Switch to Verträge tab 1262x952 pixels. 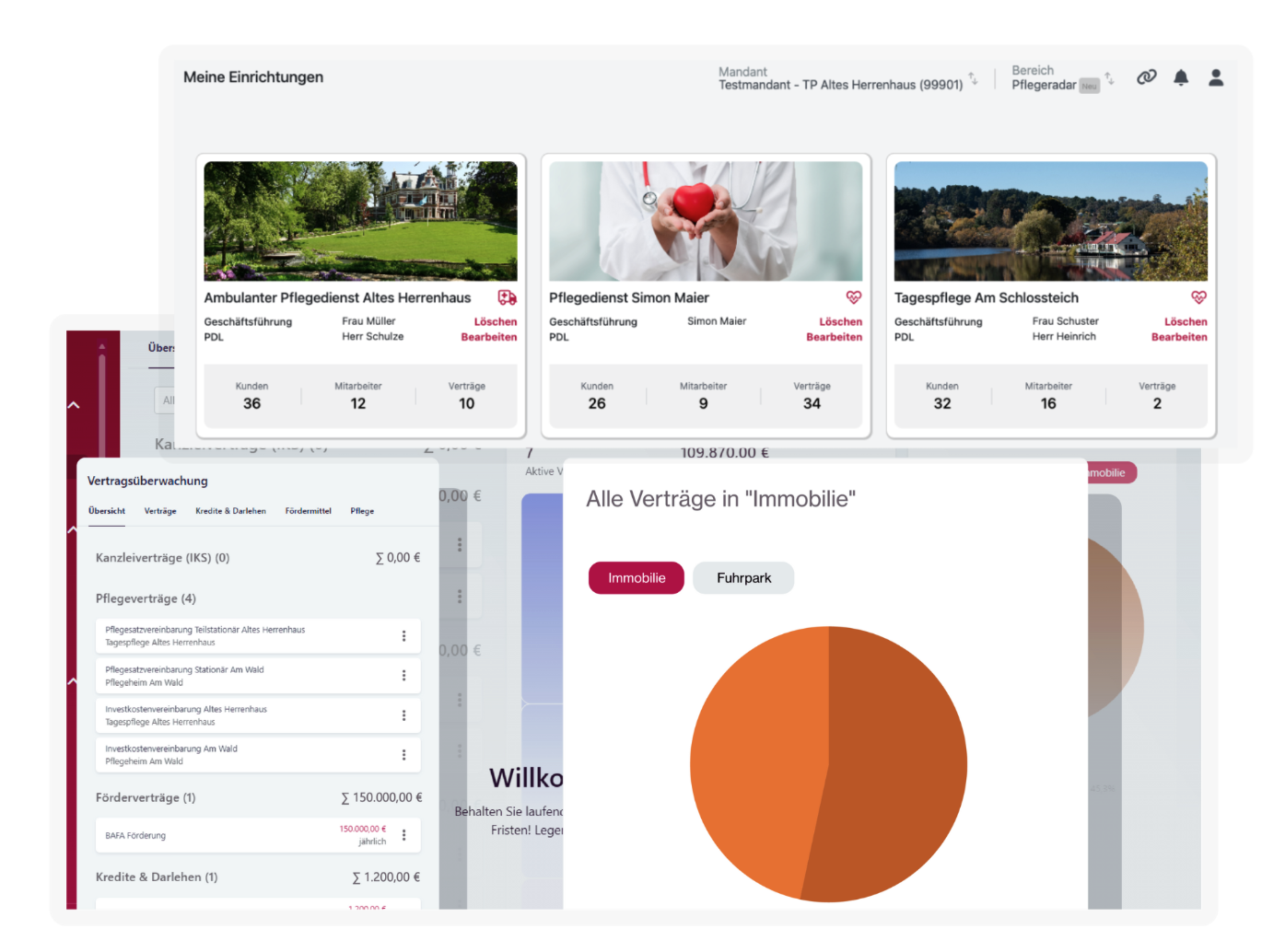[160, 511]
